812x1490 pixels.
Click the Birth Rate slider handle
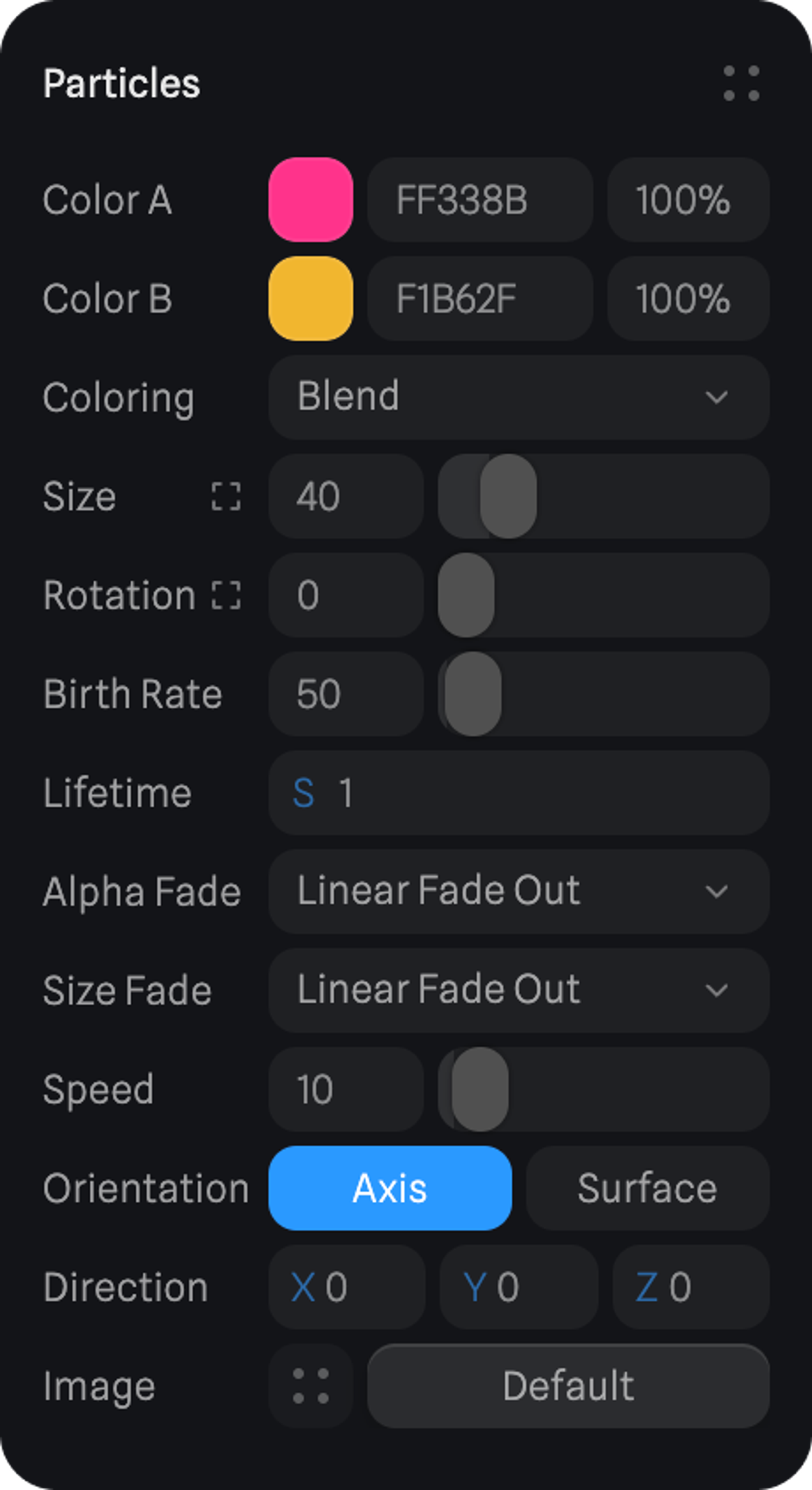(473, 694)
